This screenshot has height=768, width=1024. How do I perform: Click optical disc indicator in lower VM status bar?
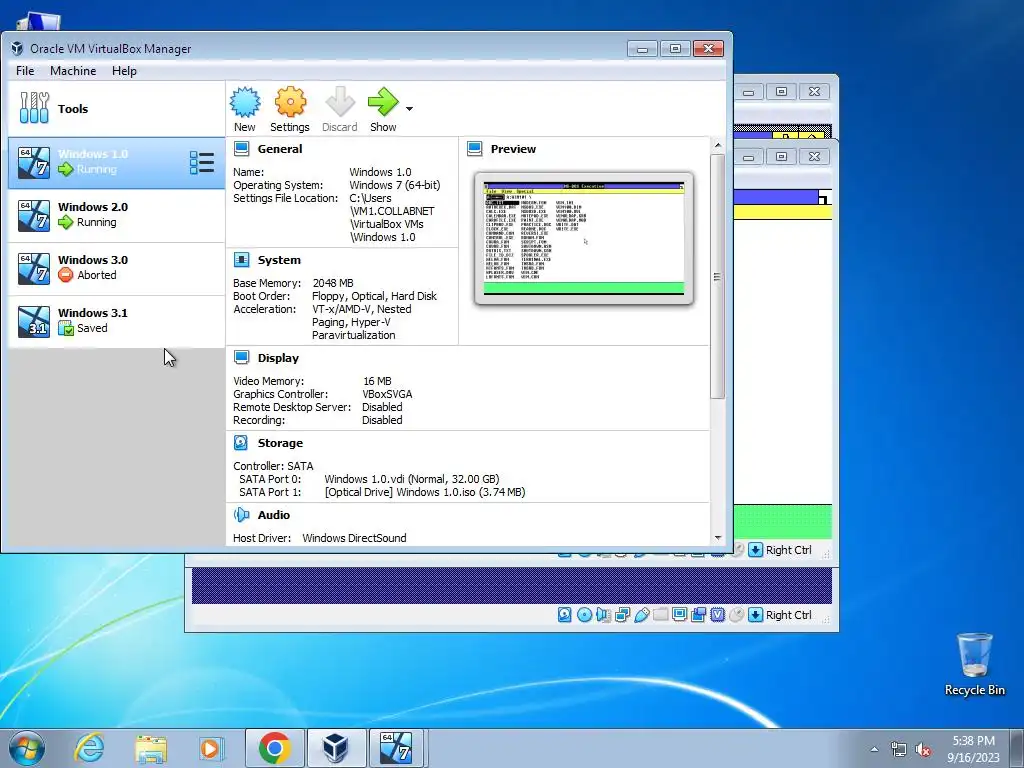pyautogui.click(x=584, y=615)
